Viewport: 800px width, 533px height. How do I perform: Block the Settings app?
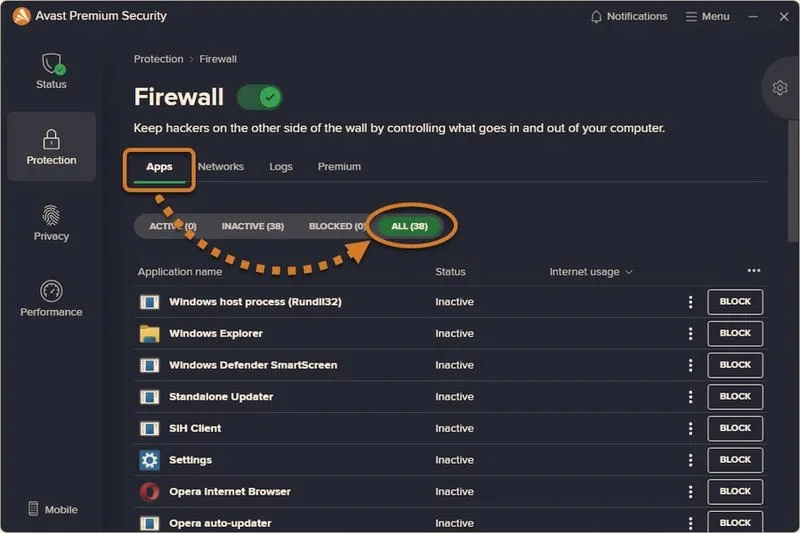[x=735, y=460]
